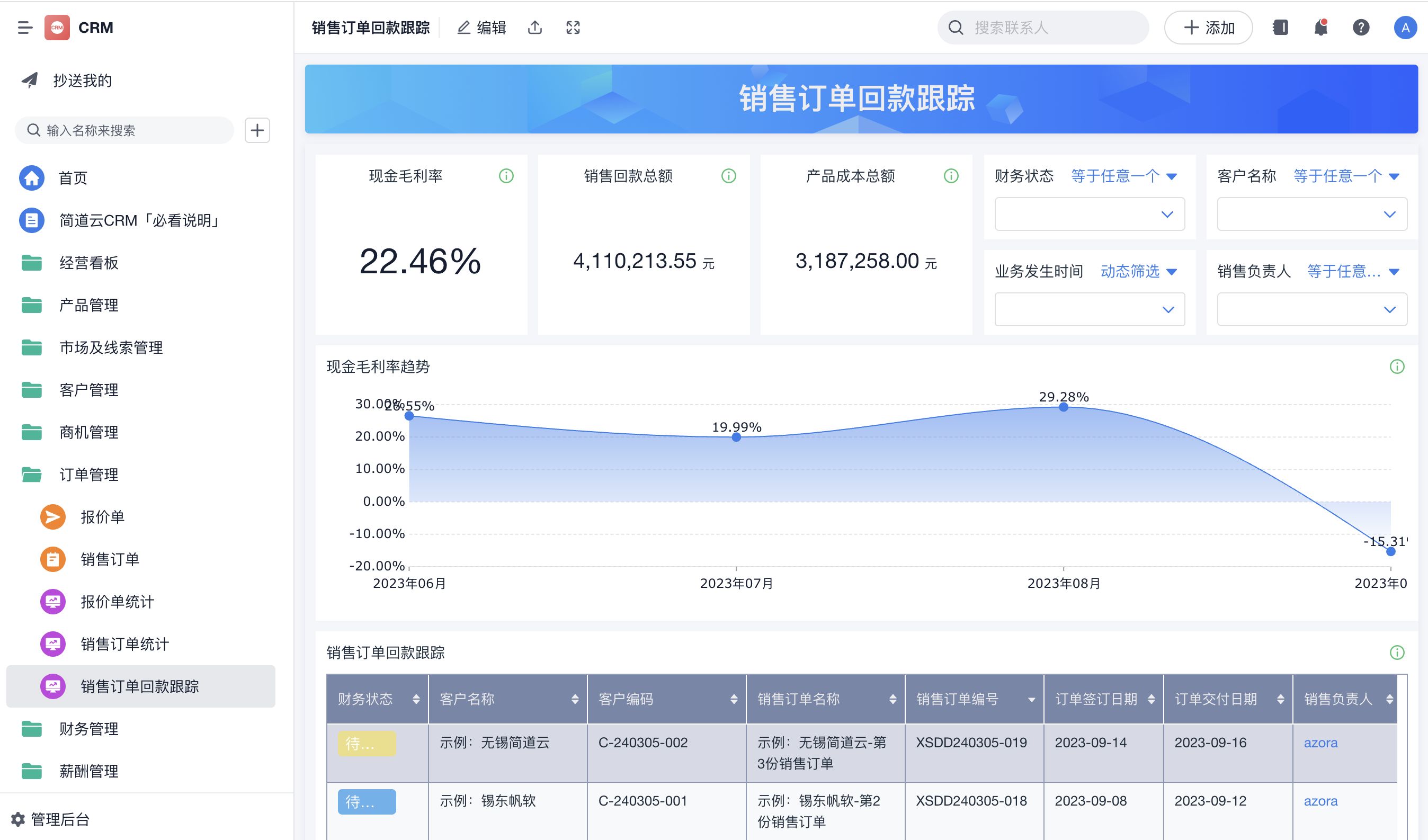Open the 客户名称 filter value dropdown
The height and width of the screenshot is (840, 1428).
1311,215
